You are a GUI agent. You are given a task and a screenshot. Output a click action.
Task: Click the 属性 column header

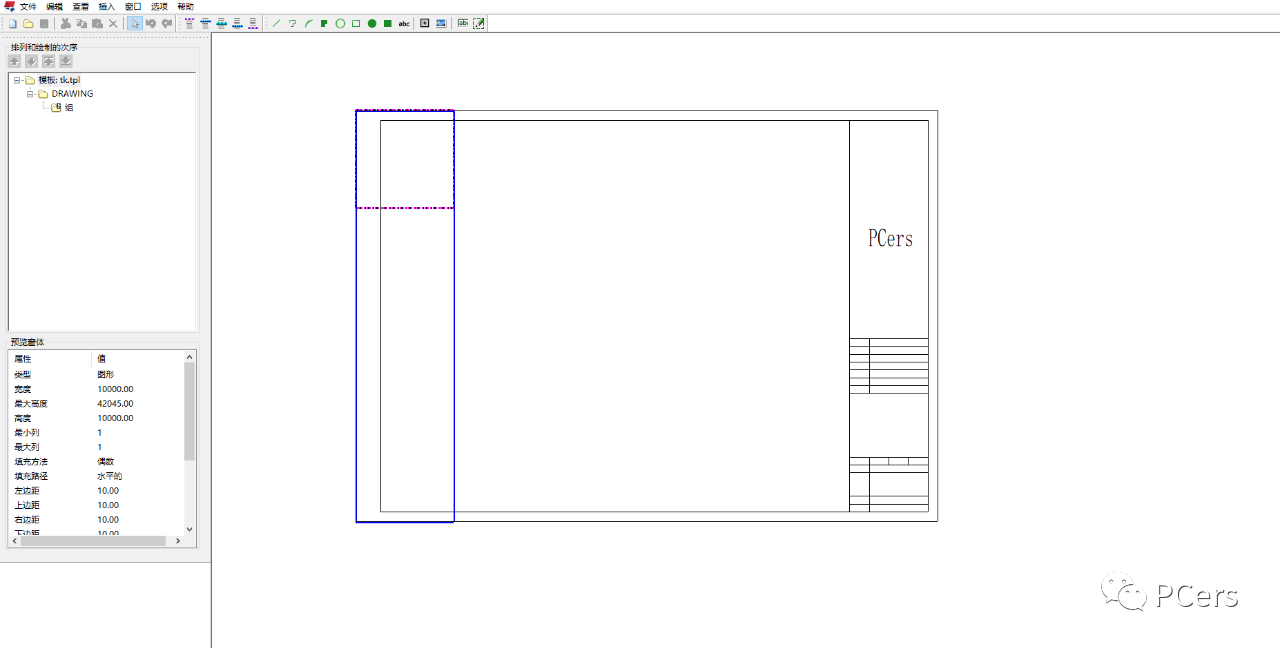[x=23, y=358]
